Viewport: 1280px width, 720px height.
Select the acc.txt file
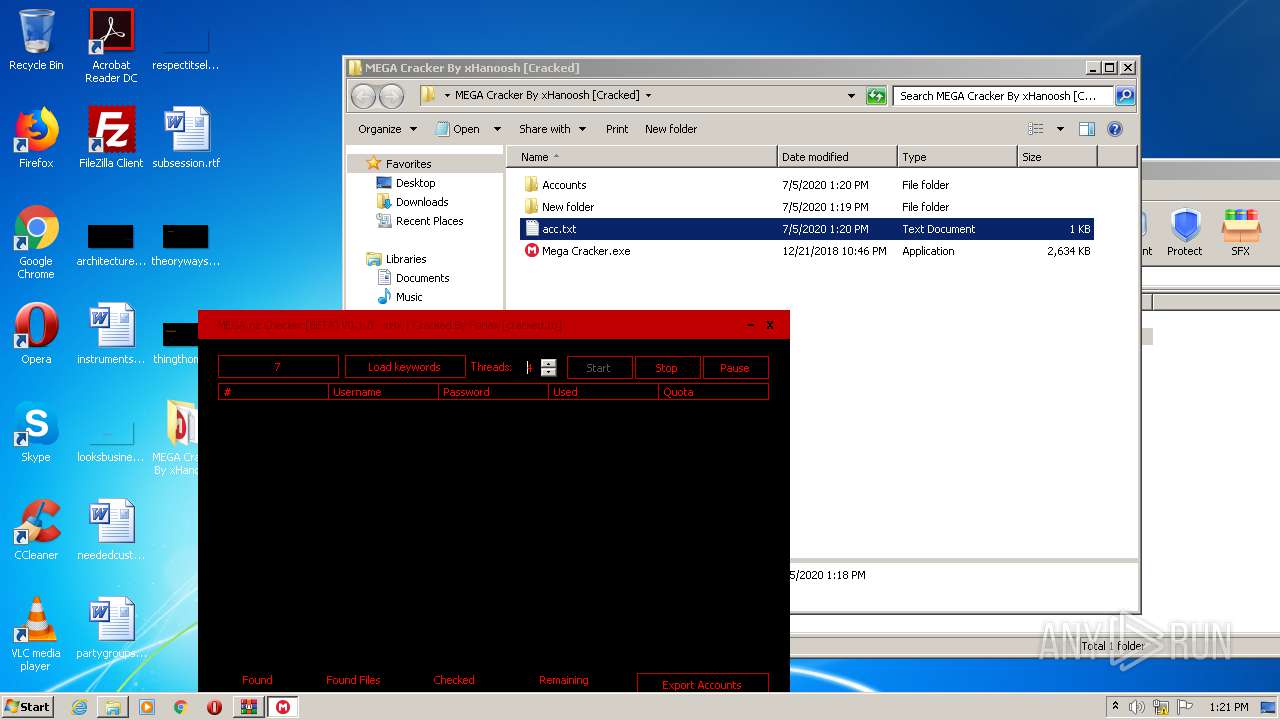806,229
